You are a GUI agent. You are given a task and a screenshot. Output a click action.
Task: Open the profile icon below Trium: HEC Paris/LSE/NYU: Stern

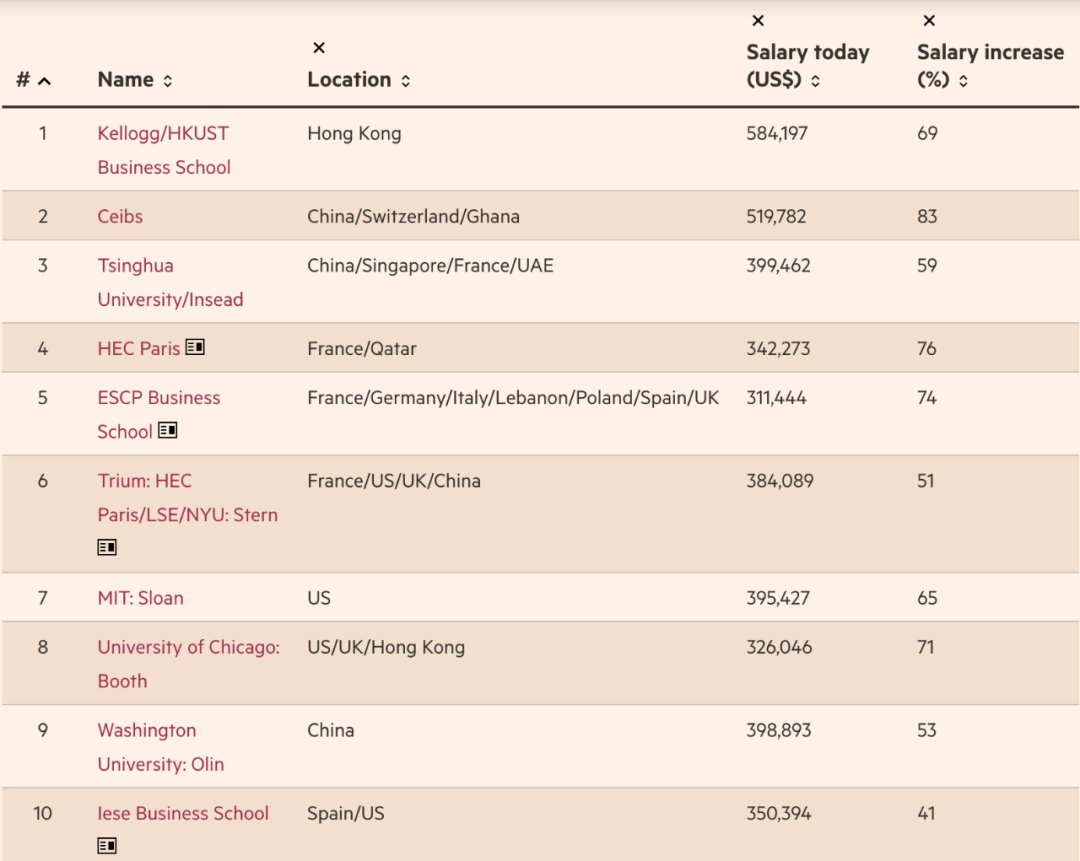107,548
